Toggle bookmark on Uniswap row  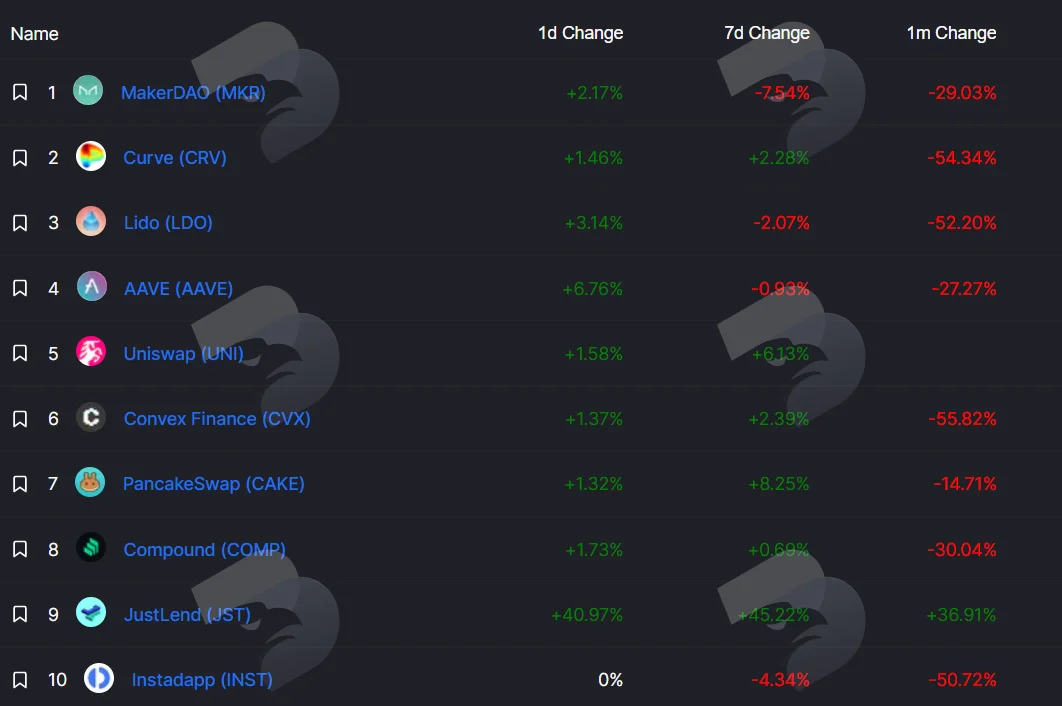[x=20, y=353]
